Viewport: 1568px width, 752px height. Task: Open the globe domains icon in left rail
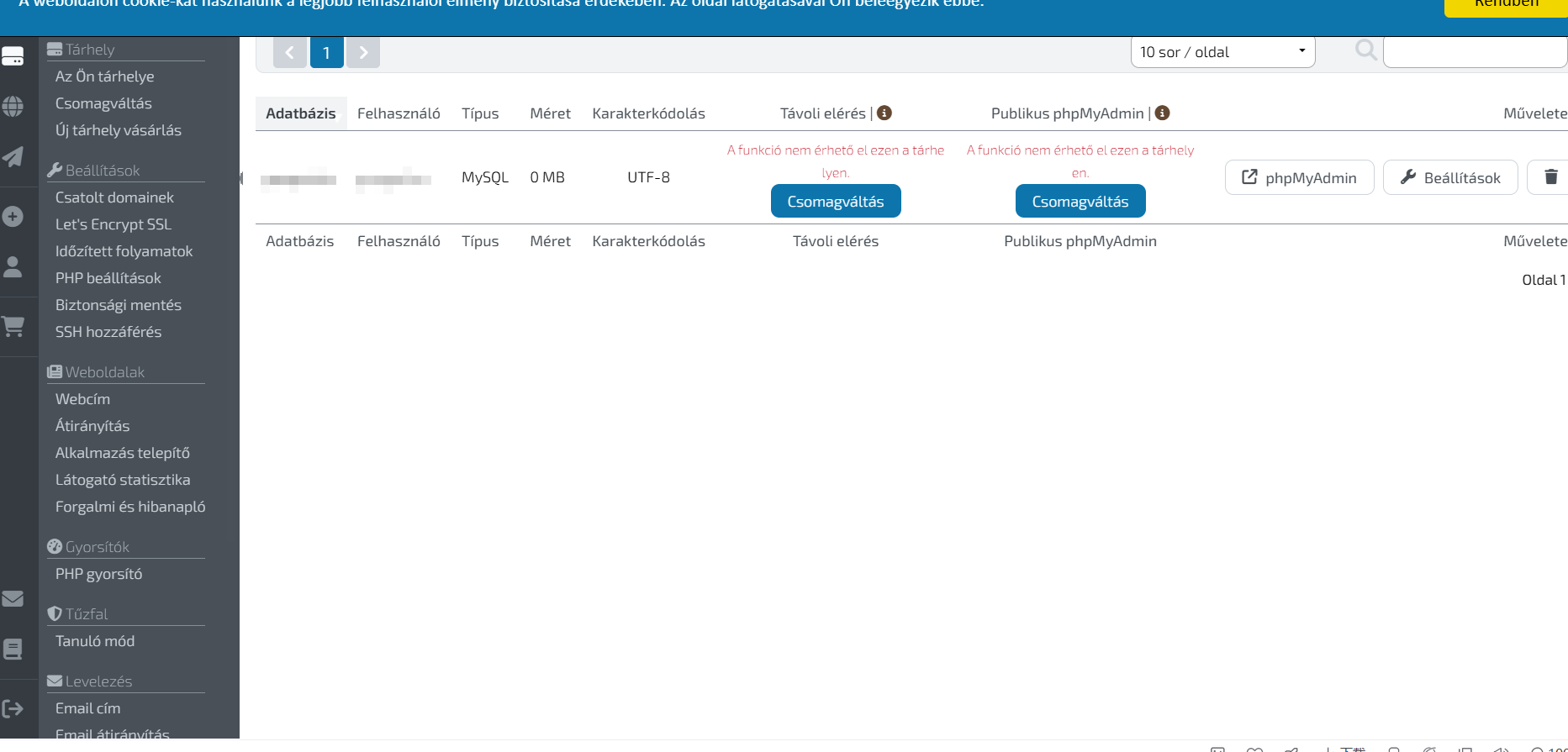pos(13,107)
